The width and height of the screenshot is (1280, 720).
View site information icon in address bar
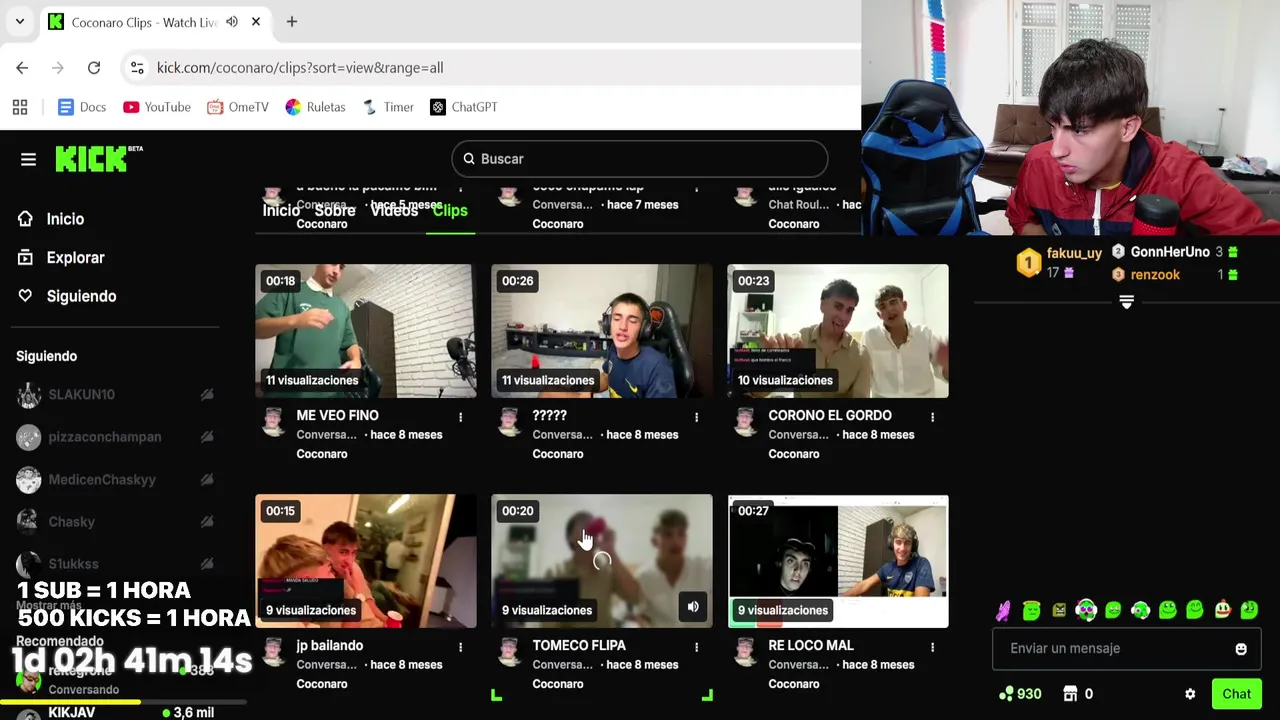tap(137, 68)
